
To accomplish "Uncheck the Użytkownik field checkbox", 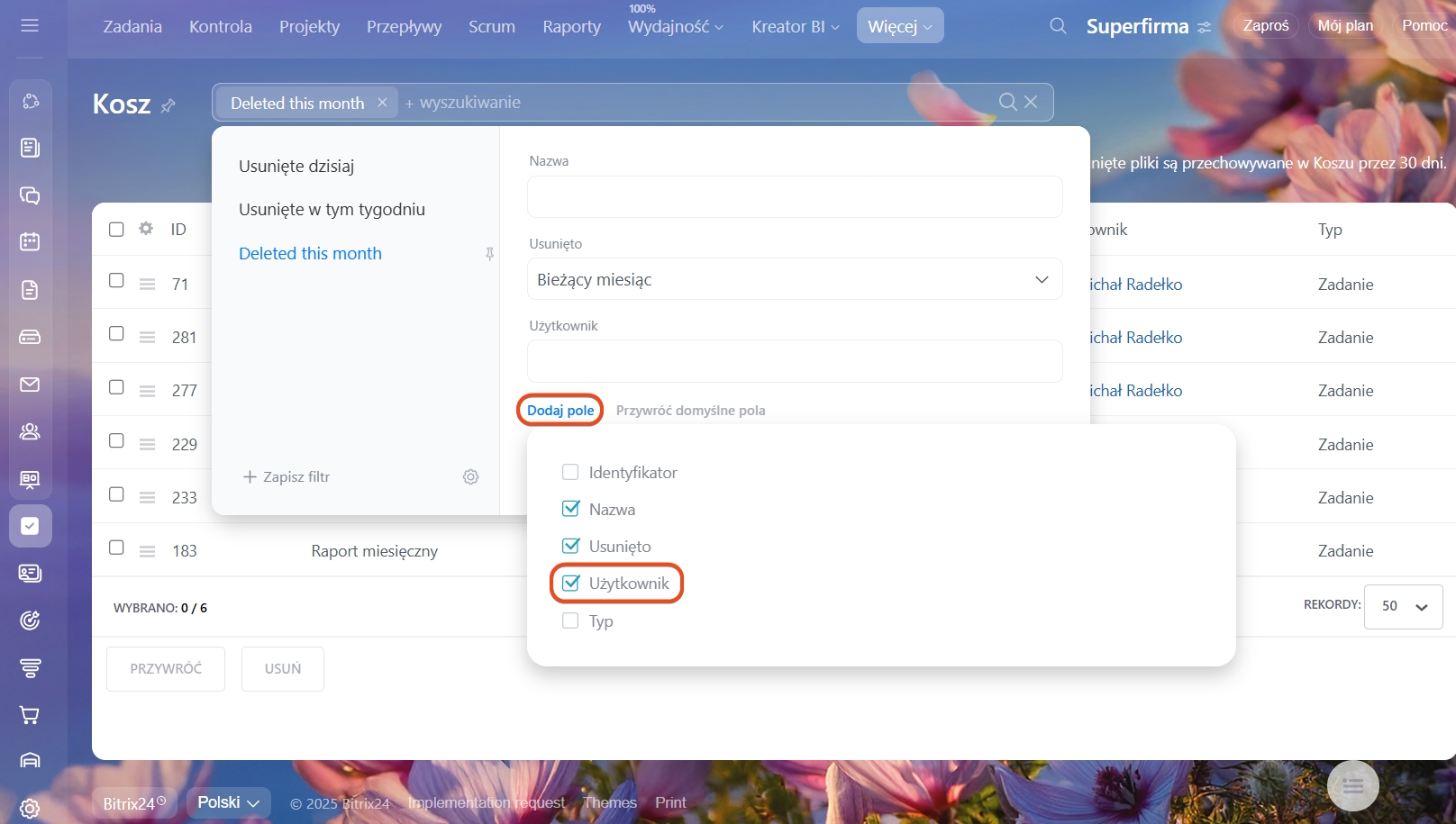I will point(570,584).
